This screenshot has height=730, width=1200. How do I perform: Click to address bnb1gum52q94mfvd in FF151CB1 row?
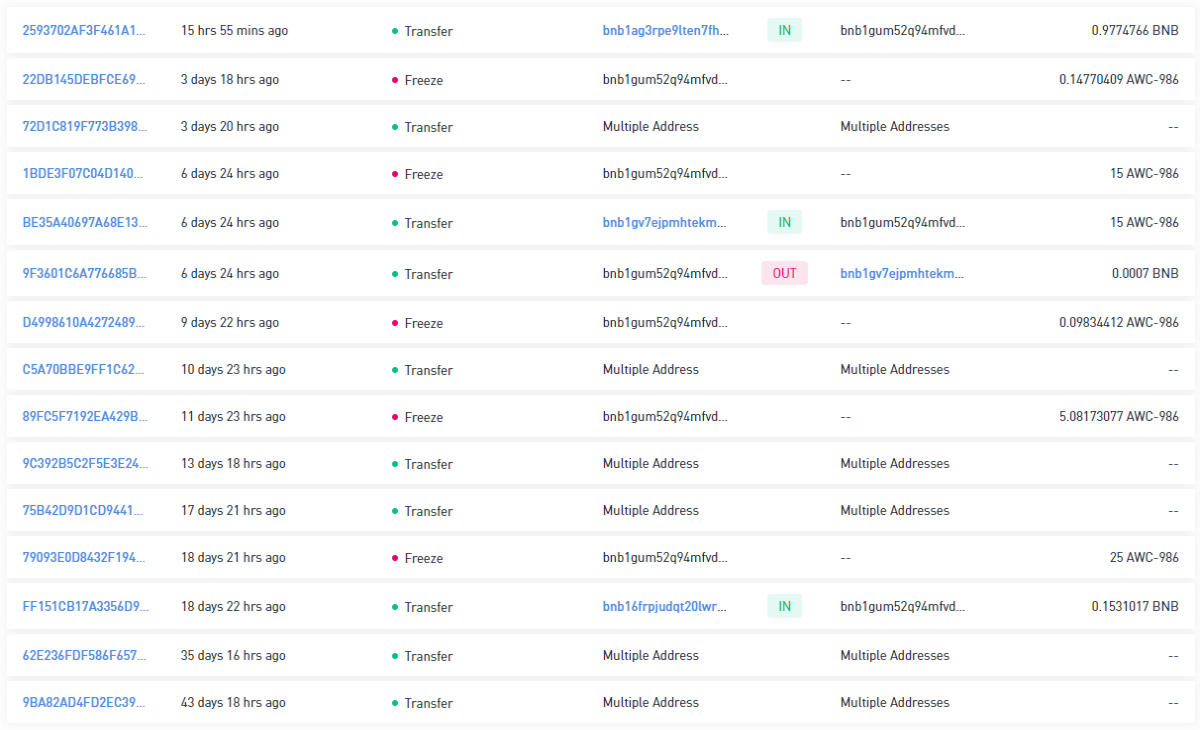pos(903,607)
